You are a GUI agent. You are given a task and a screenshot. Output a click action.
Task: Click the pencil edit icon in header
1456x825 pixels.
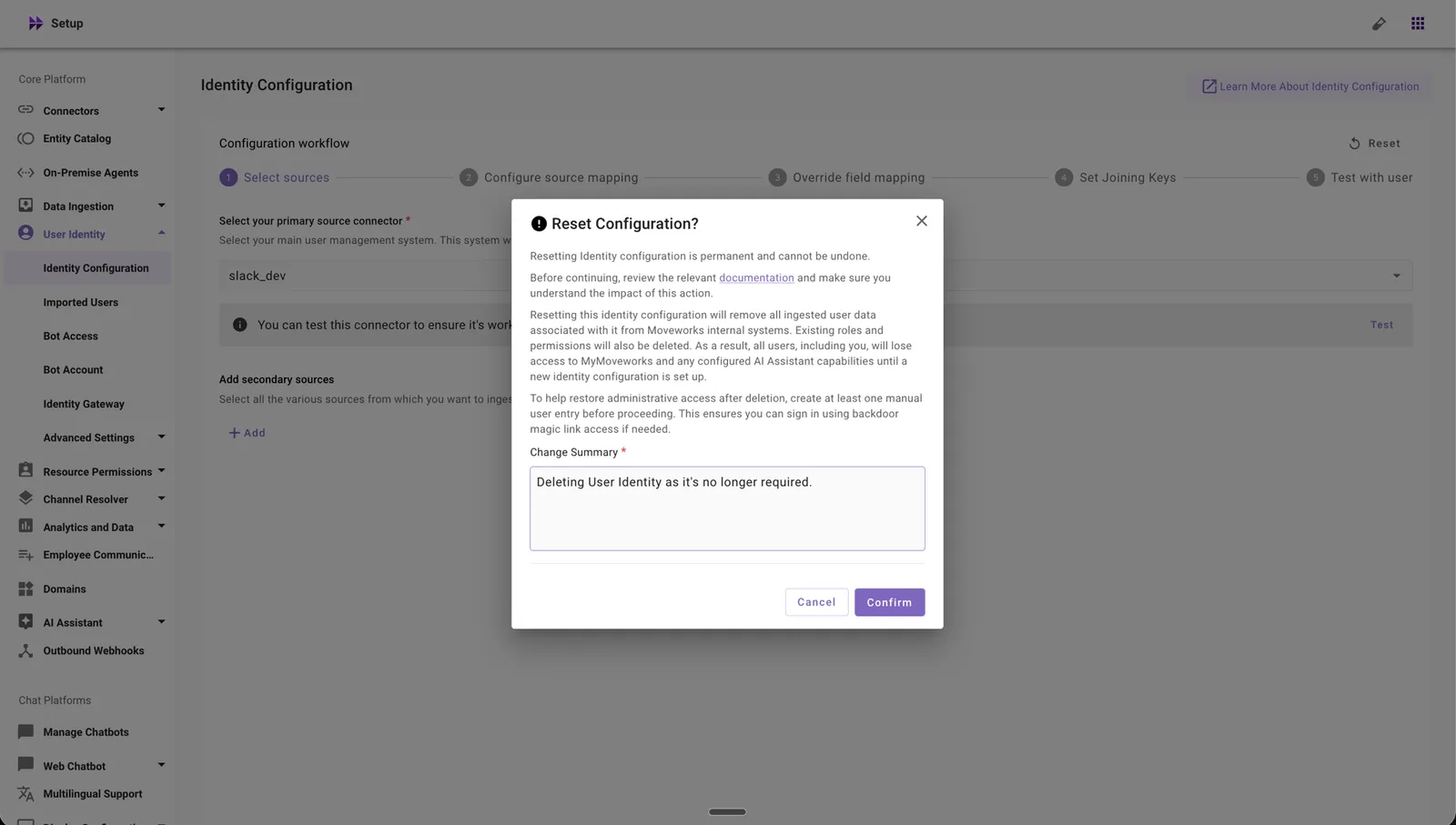coord(1379,24)
